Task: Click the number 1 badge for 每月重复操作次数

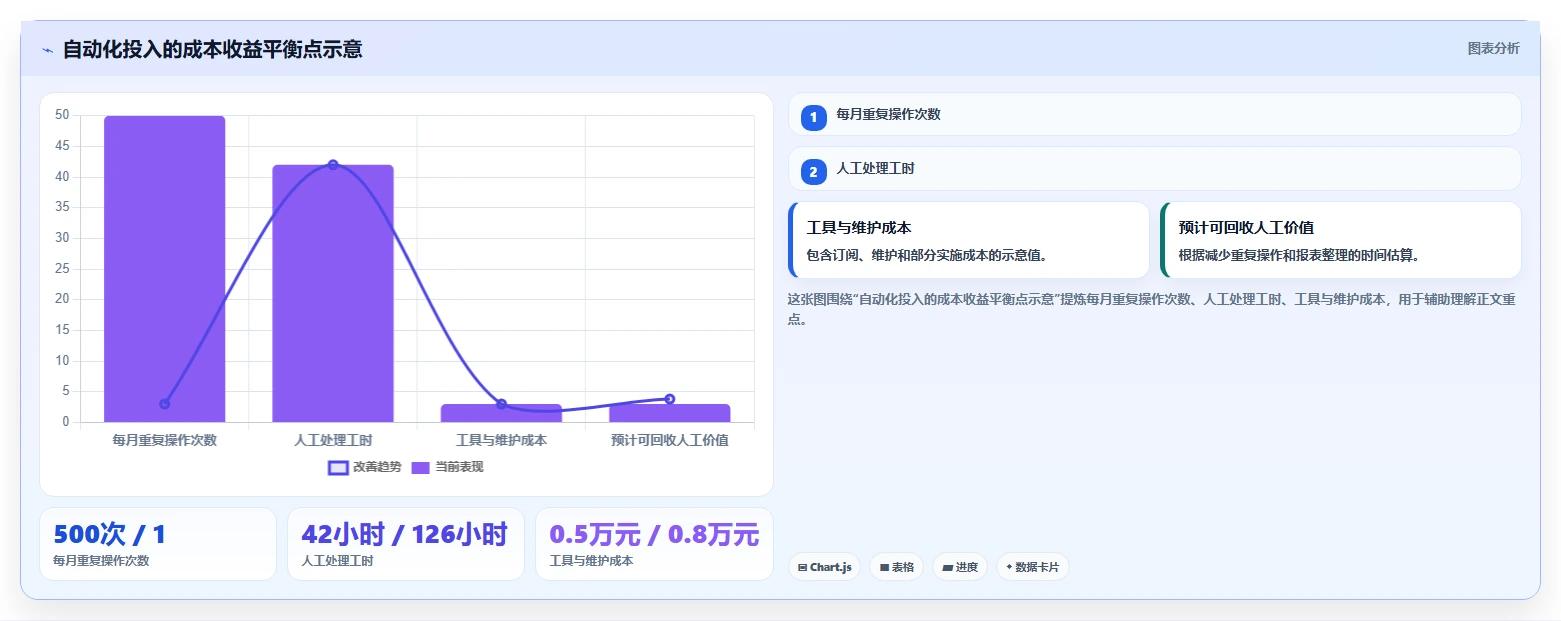Action: (x=813, y=117)
